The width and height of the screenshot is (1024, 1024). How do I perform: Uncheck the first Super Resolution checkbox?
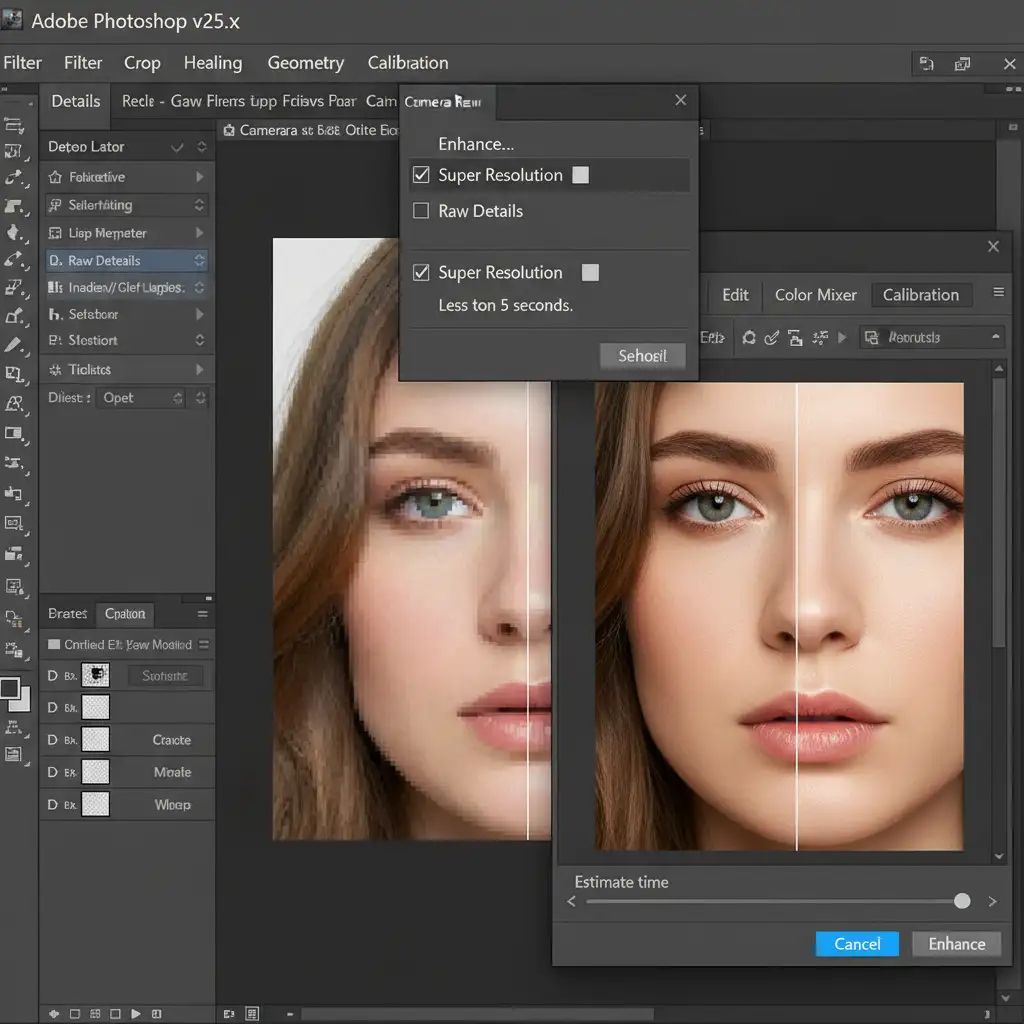(421, 175)
